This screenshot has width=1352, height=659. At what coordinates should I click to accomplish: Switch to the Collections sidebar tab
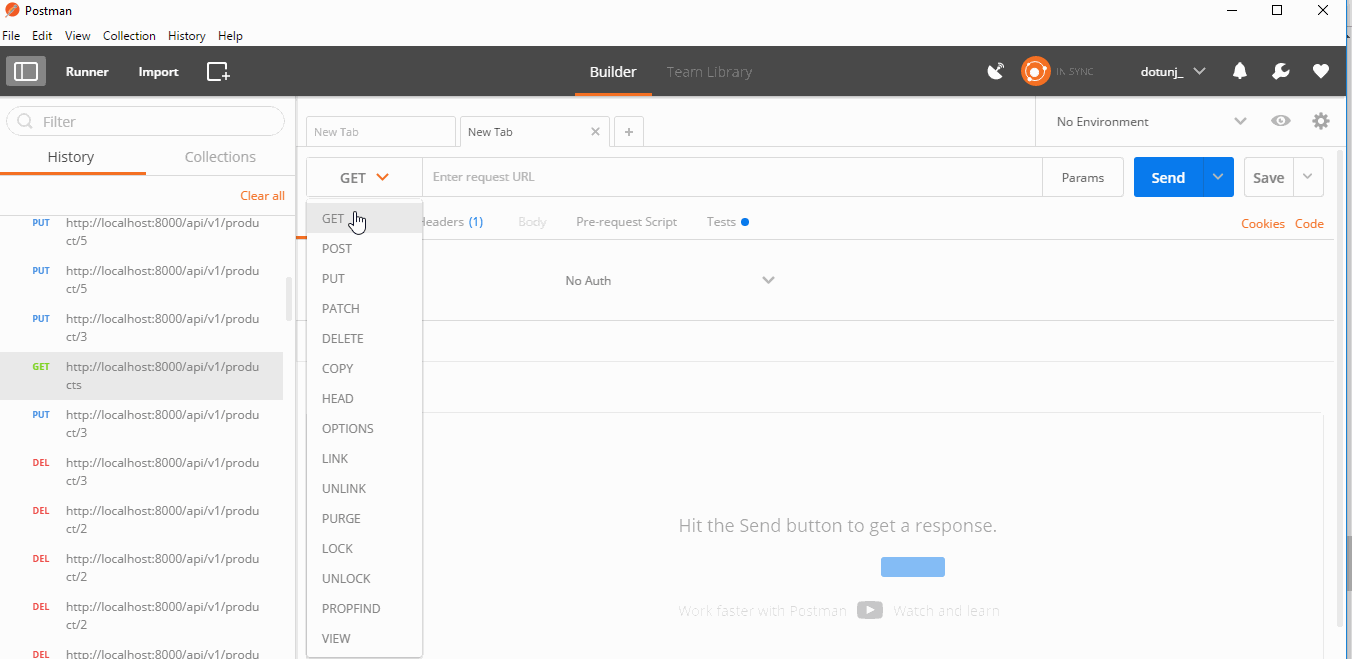click(x=220, y=157)
